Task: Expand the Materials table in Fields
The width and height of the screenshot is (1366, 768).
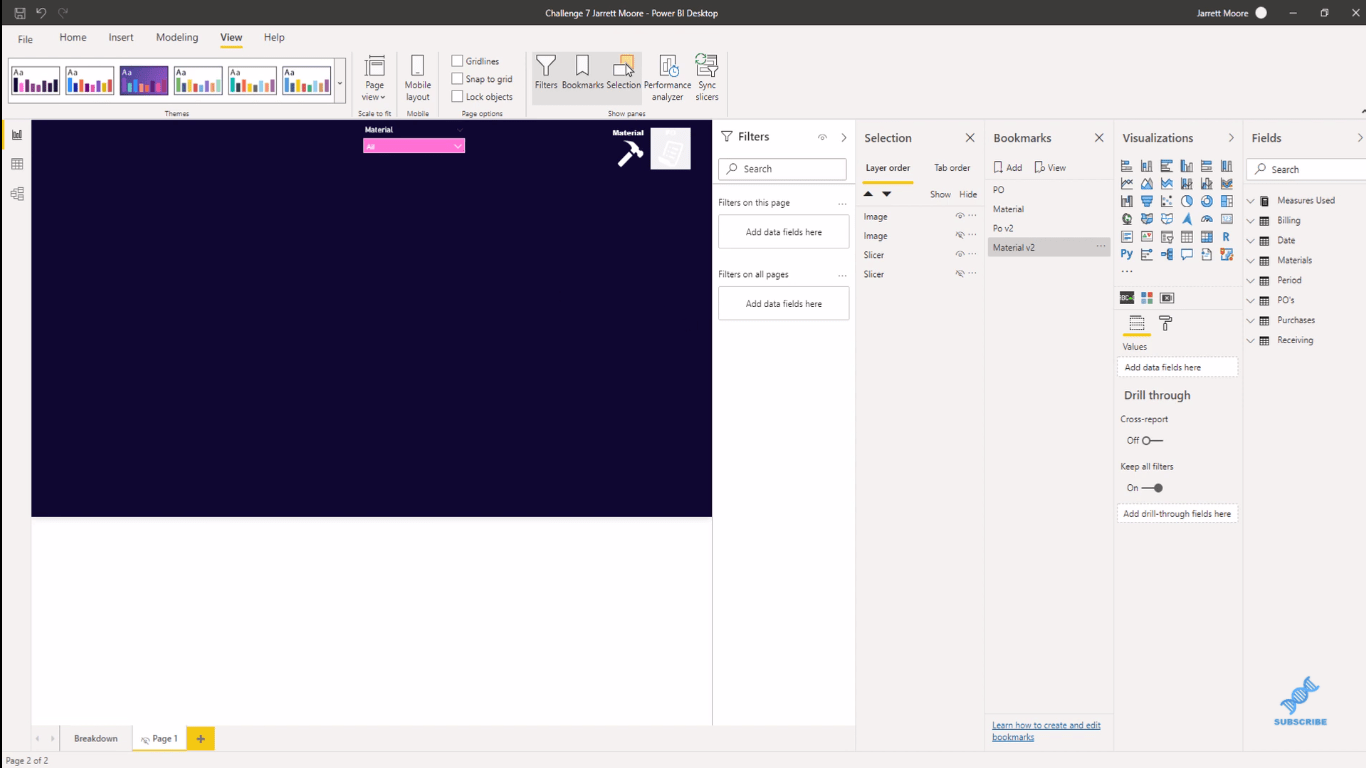Action: click(1251, 260)
